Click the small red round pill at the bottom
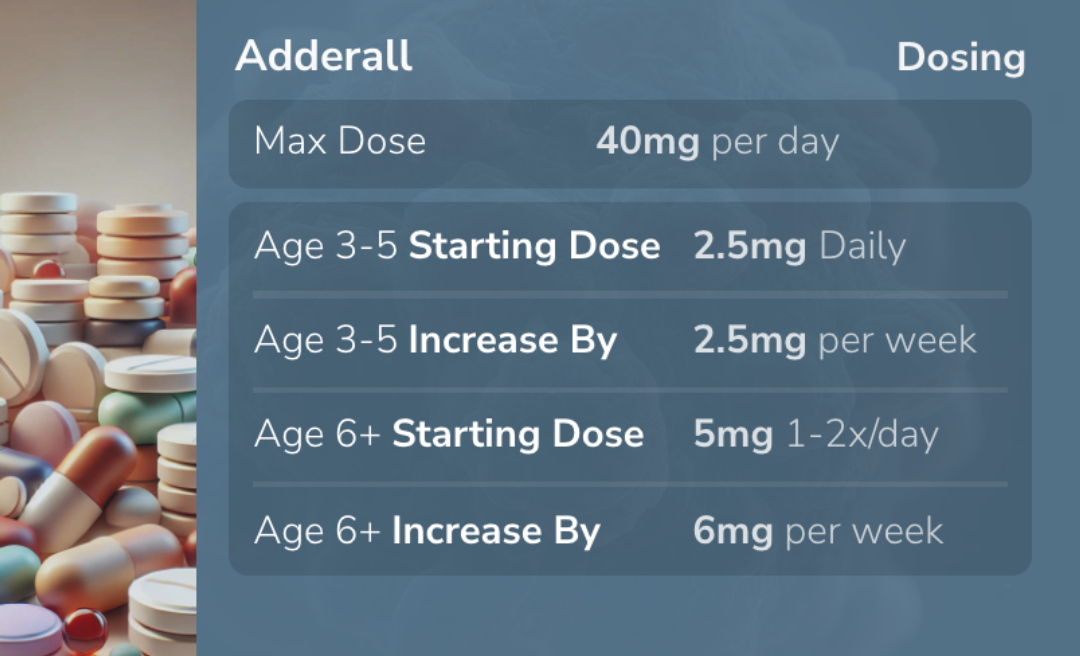The width and height of the screenshot is (1080, 656). point(85,629)
